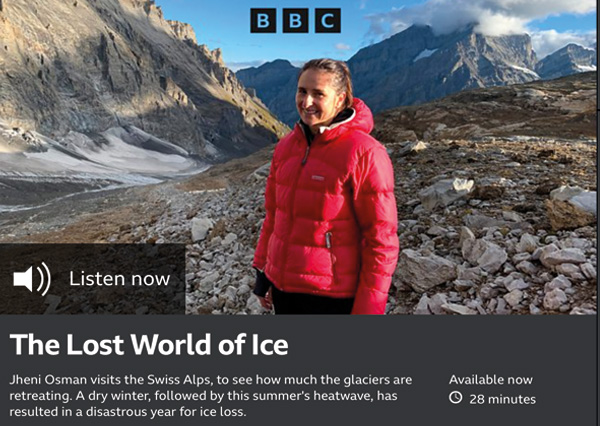Open The Lost World of Ice title

pos(149,344)
